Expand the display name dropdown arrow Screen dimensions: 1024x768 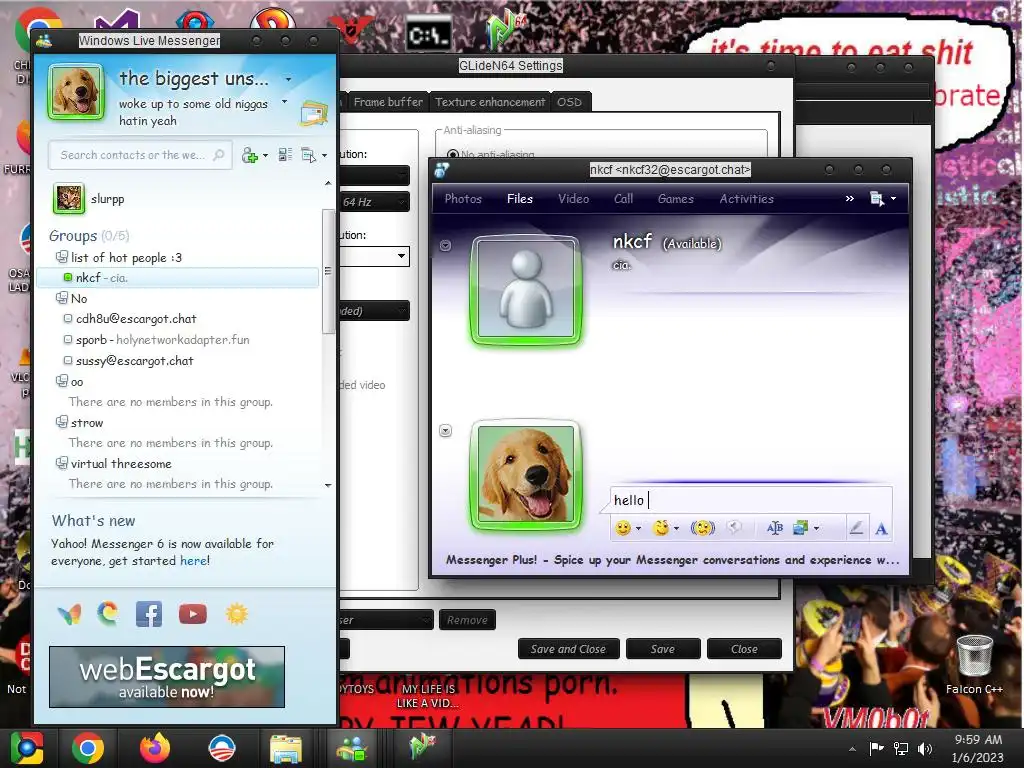(288, 79)
